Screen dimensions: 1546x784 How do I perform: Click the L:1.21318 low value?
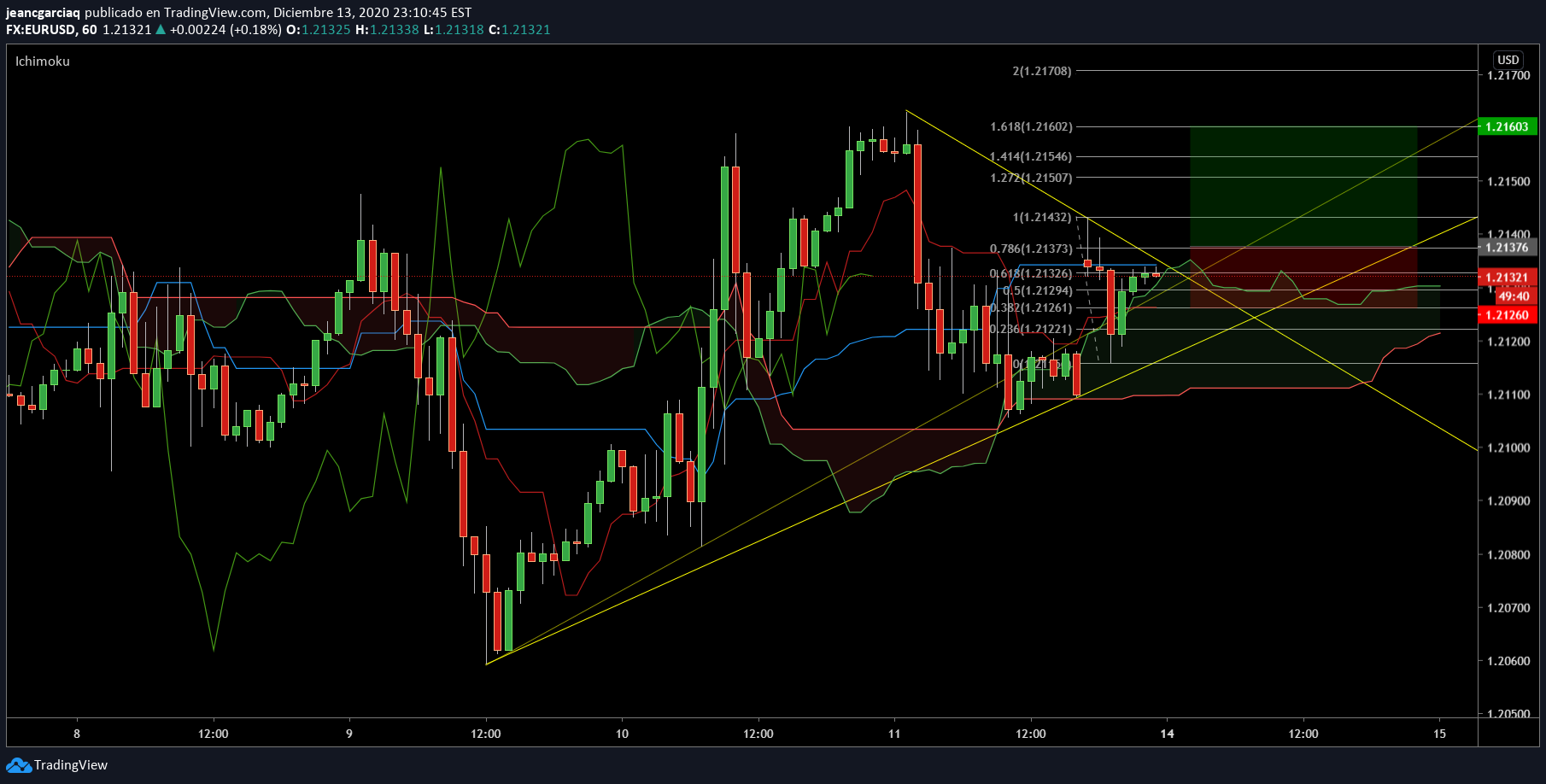pyautogui.click(x=454, y=30)
